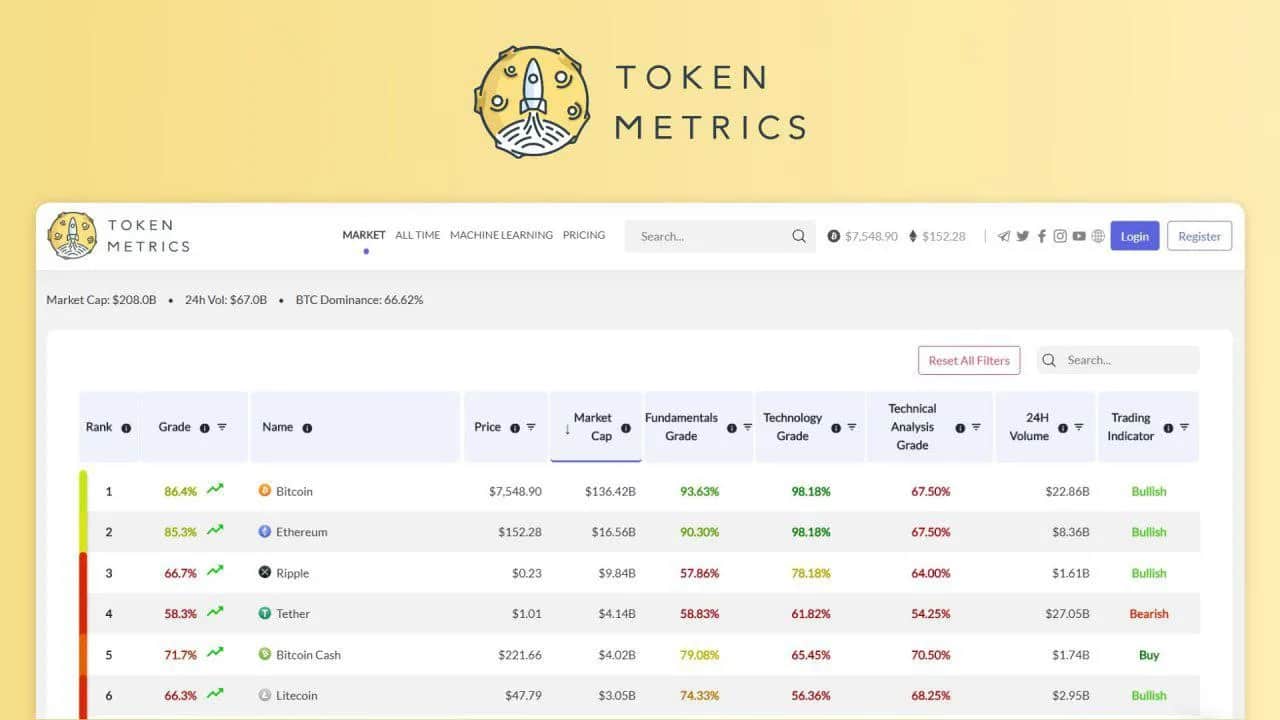Viewport: 1280px width, 720px height.
Task: Click the info icon next to Market Cap
Action: [x=626, y=428]
